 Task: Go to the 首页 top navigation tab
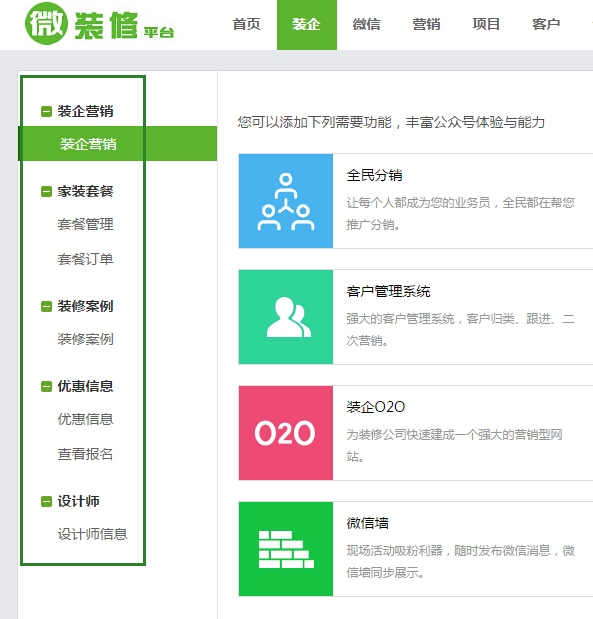(x=246, y=24)
